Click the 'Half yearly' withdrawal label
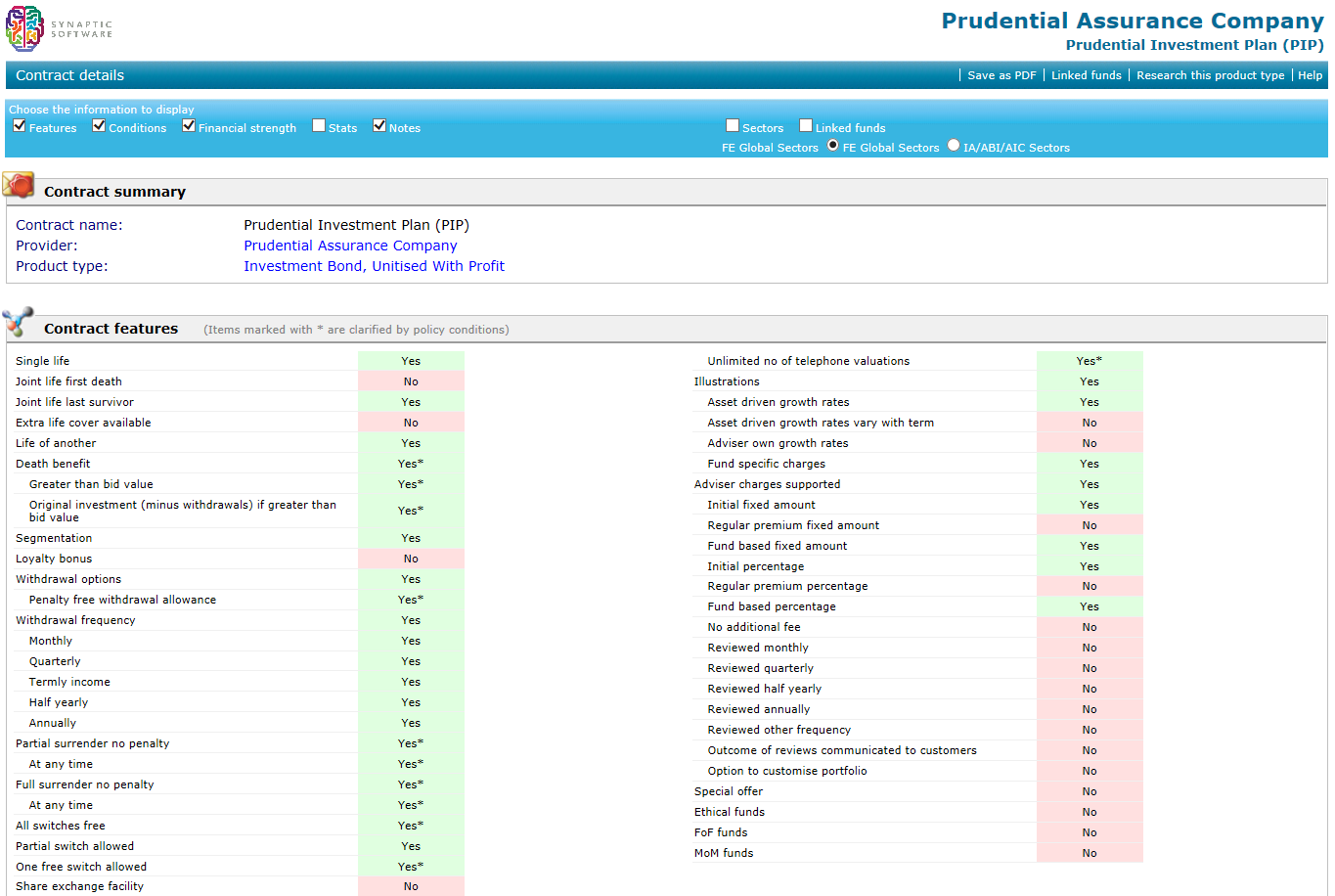The height and width of the screenshot is (896, 1335). (59, 702)
